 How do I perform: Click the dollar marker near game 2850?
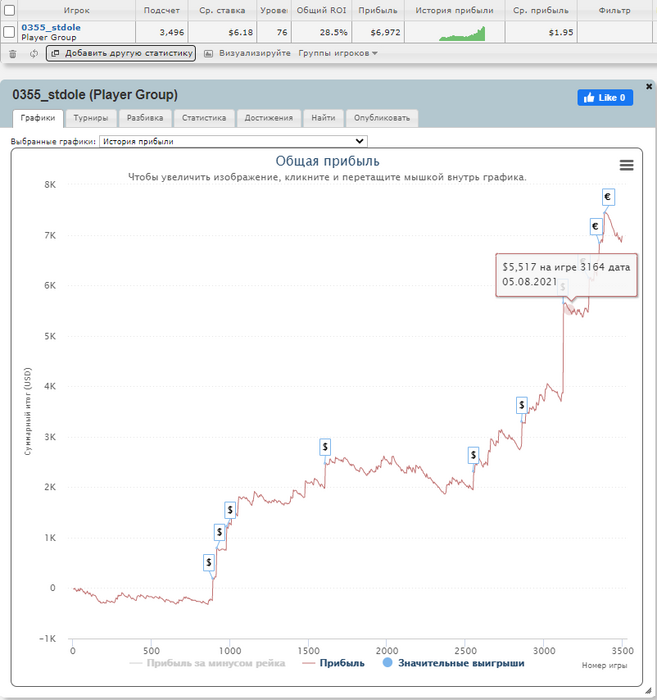click(521, 405)
